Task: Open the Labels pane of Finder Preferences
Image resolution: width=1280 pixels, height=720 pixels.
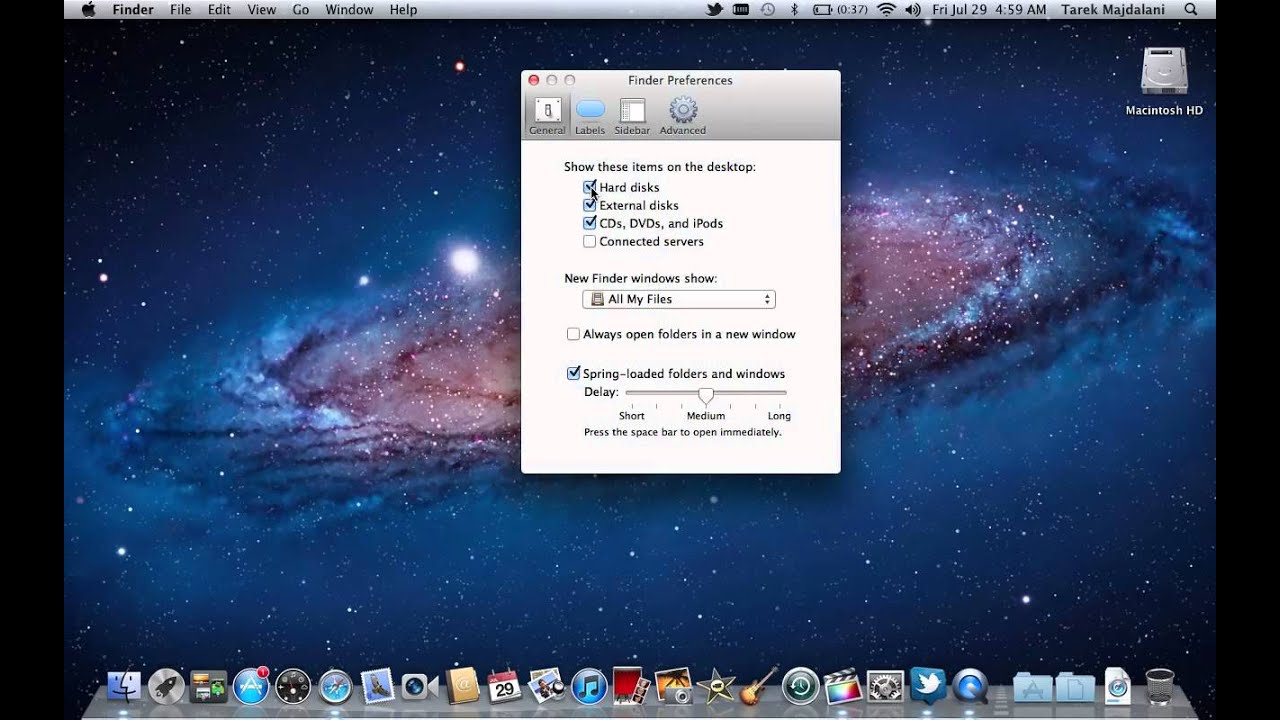Action: coord(590,113)
